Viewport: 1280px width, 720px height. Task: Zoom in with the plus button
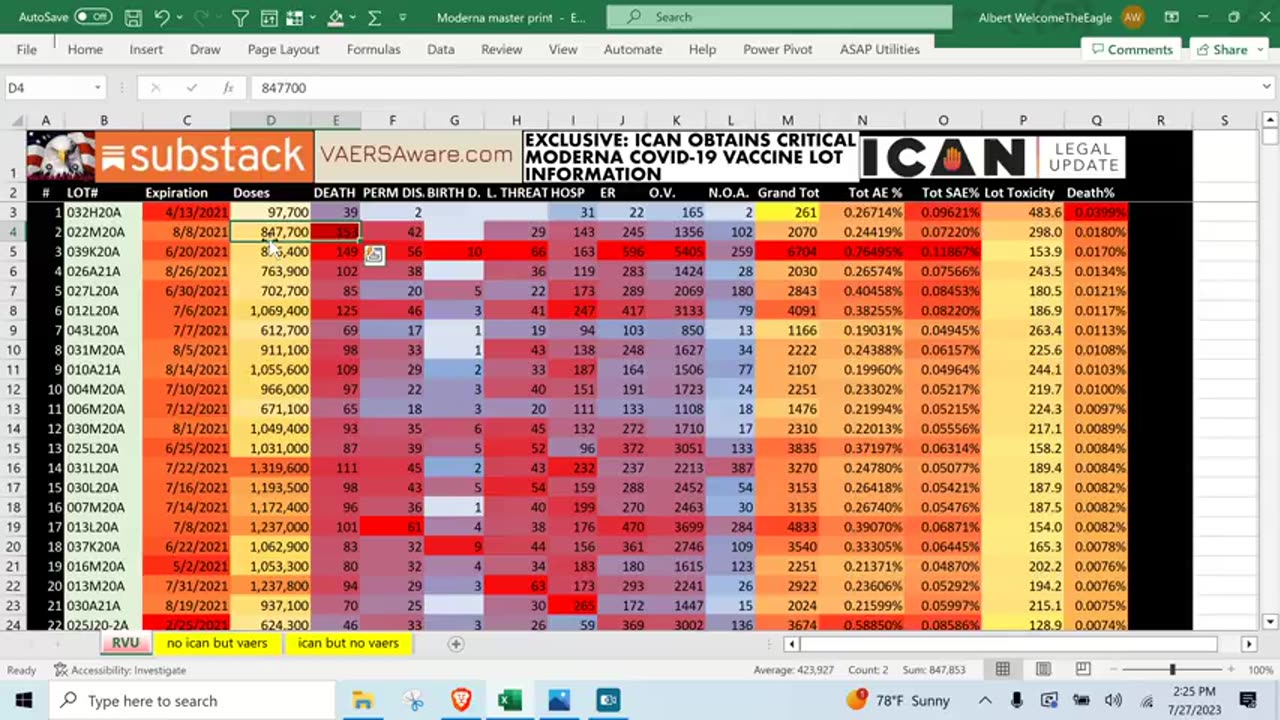pyautogui.click(x=1232, y=670)
